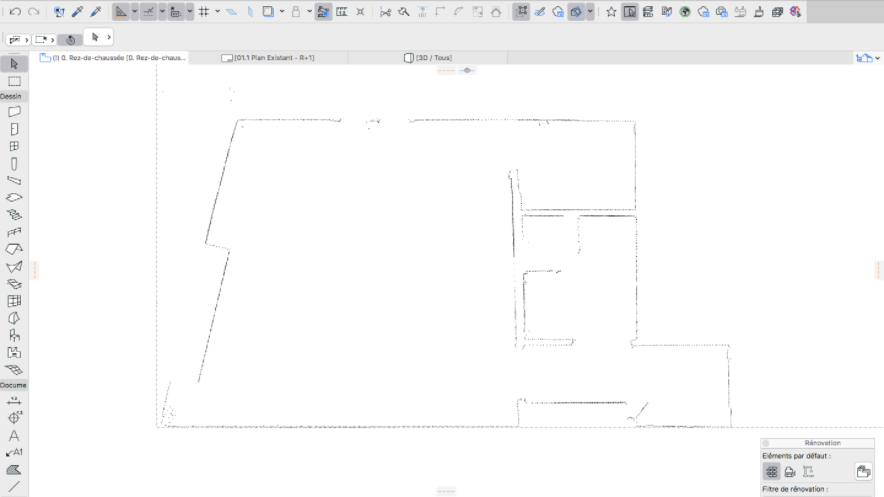Open the globe location icon

tap(685, 12)
